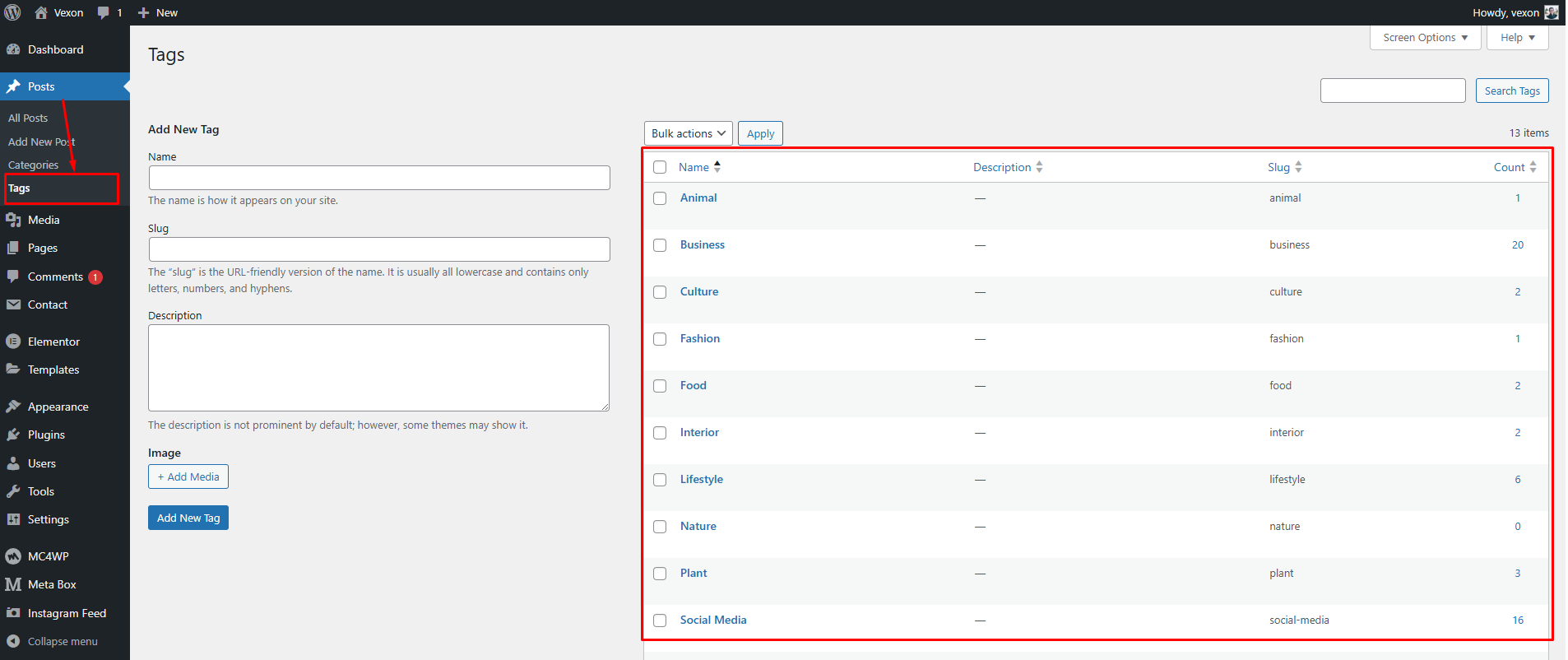1568x660 pixels.
Task: Click the Users icon in sidebar
Action: [x=13, y=463]
